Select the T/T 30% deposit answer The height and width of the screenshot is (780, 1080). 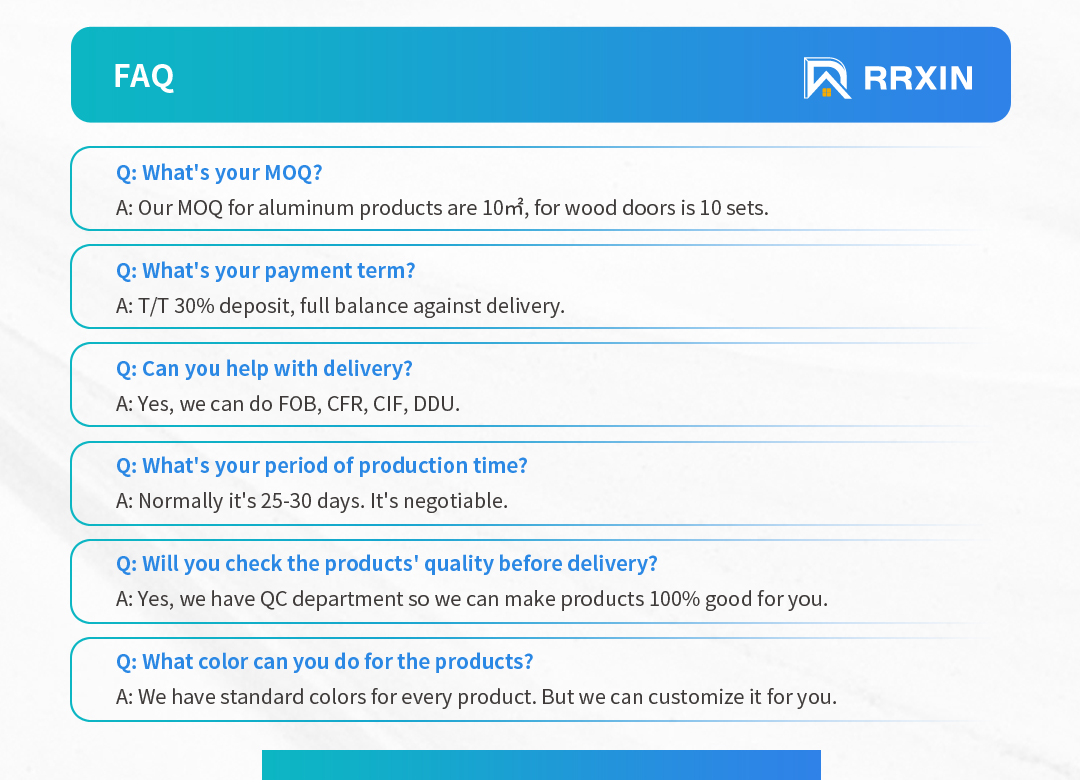(x=340, y=305)
